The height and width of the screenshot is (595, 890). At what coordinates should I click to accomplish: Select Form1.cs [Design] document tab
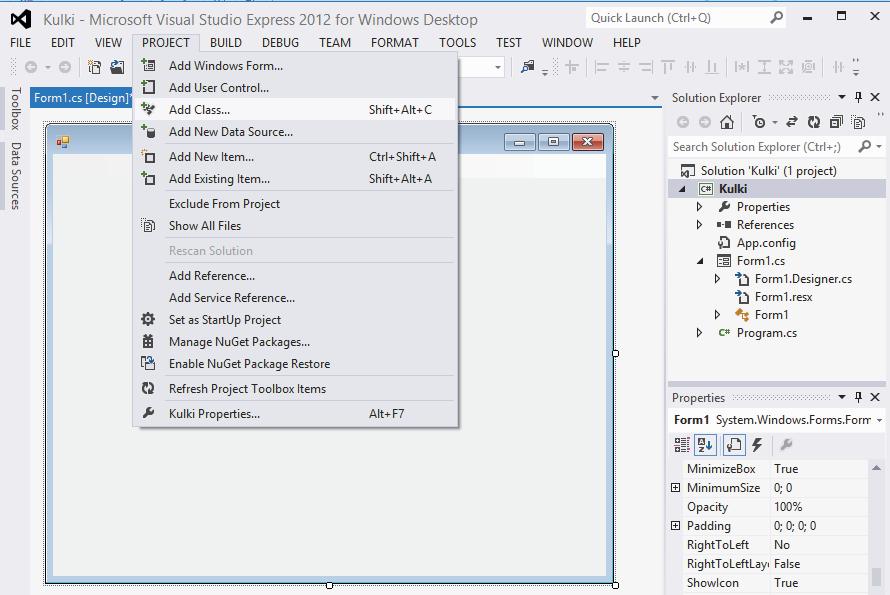pyautogui.click(x=82, y=98)
